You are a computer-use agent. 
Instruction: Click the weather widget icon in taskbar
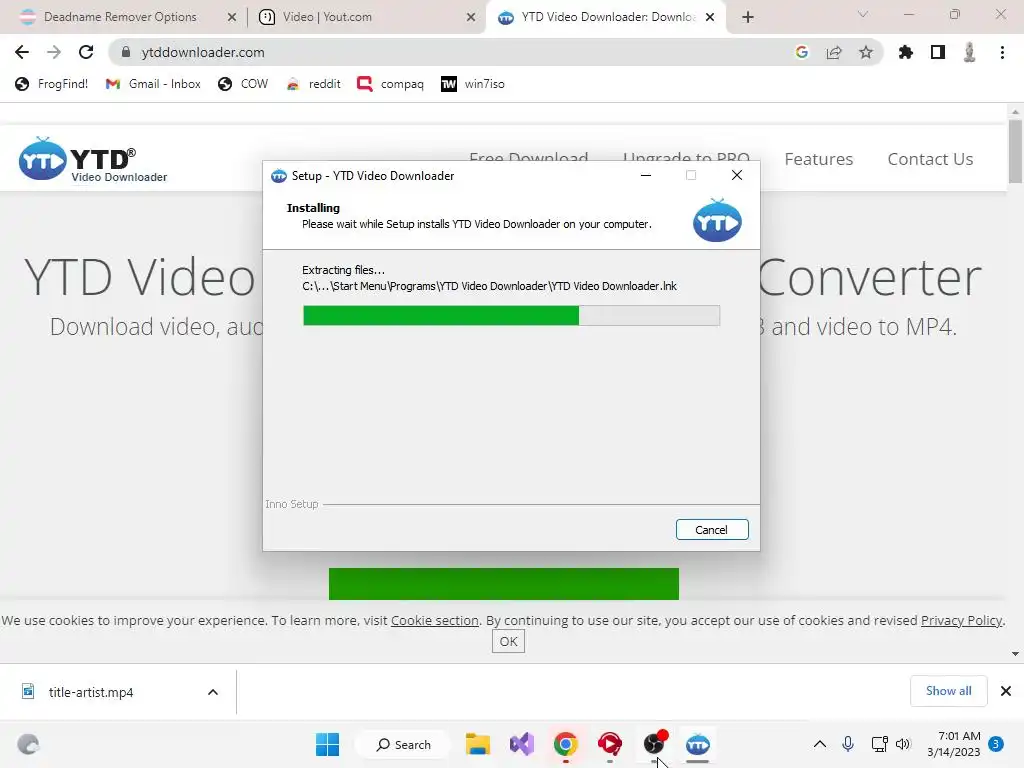[28, 744]
